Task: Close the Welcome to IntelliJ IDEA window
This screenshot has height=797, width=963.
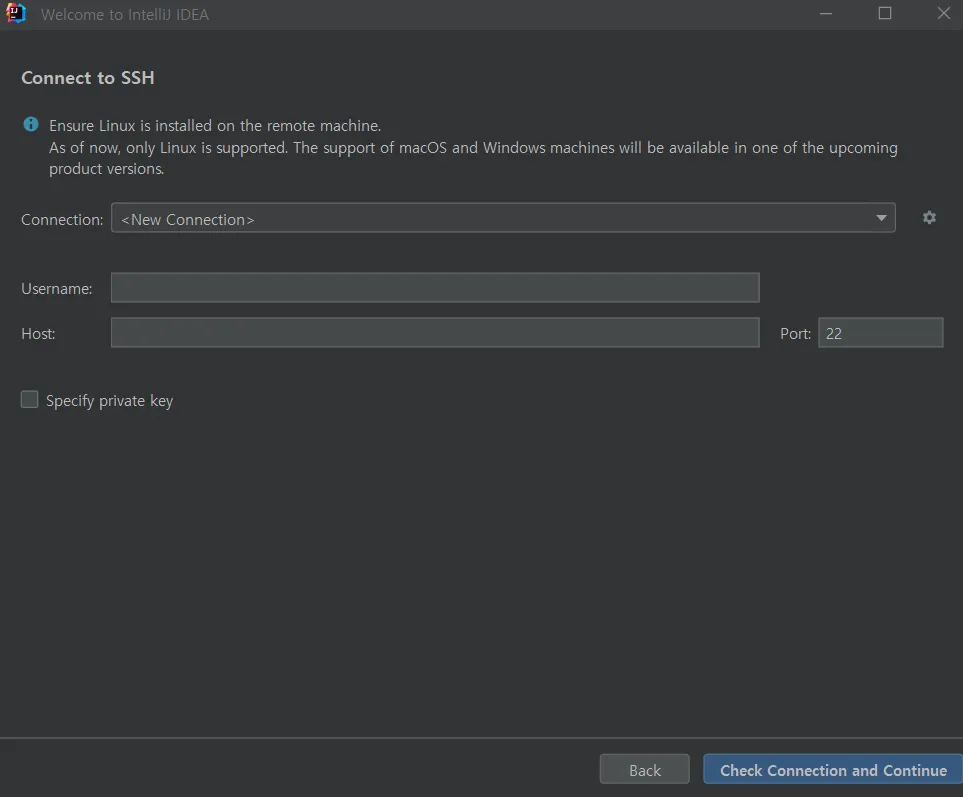Action: coord(944,14)
